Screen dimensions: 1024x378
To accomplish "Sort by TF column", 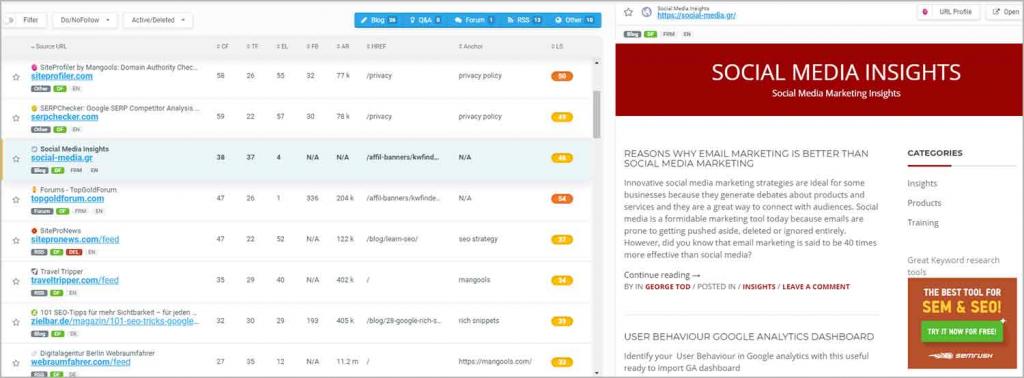I will (252, 46).
